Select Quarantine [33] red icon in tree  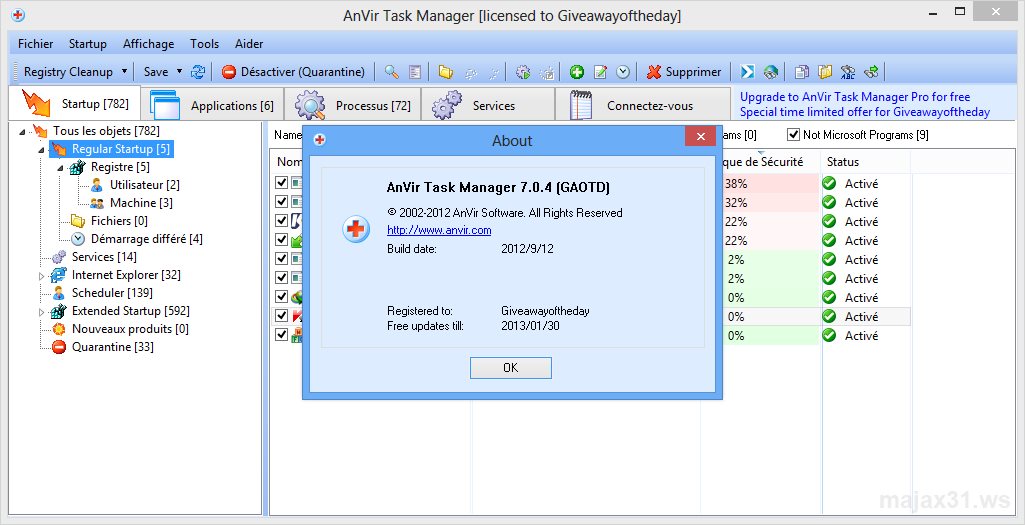(x=59, y=347)
